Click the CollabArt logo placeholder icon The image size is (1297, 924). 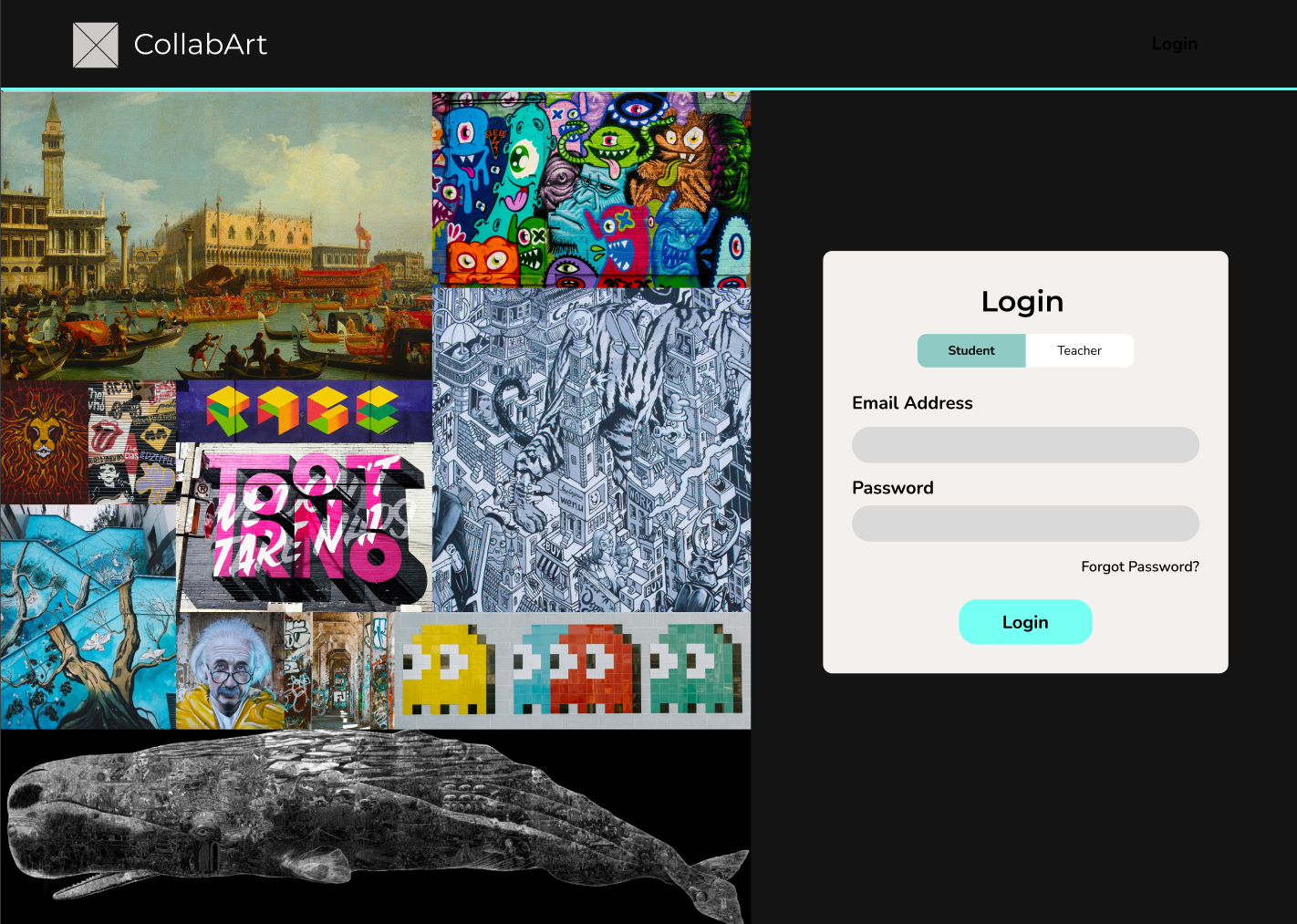coord(96,45)
